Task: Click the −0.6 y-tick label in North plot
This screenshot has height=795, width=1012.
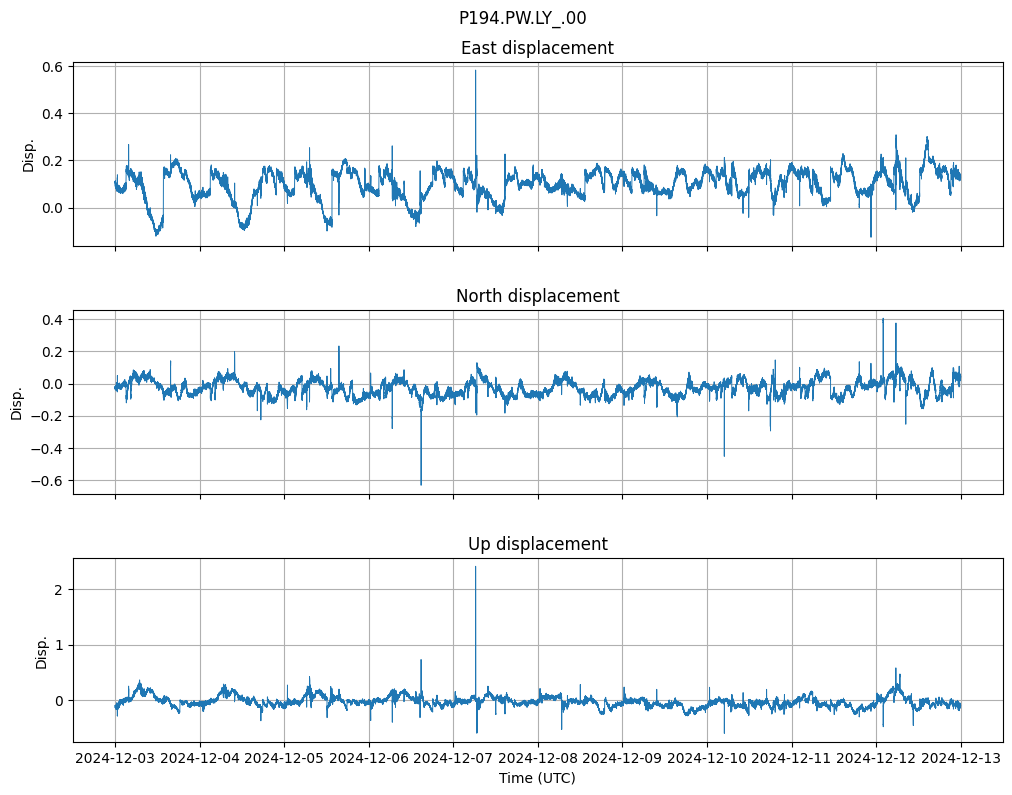Action: [46, 481]
